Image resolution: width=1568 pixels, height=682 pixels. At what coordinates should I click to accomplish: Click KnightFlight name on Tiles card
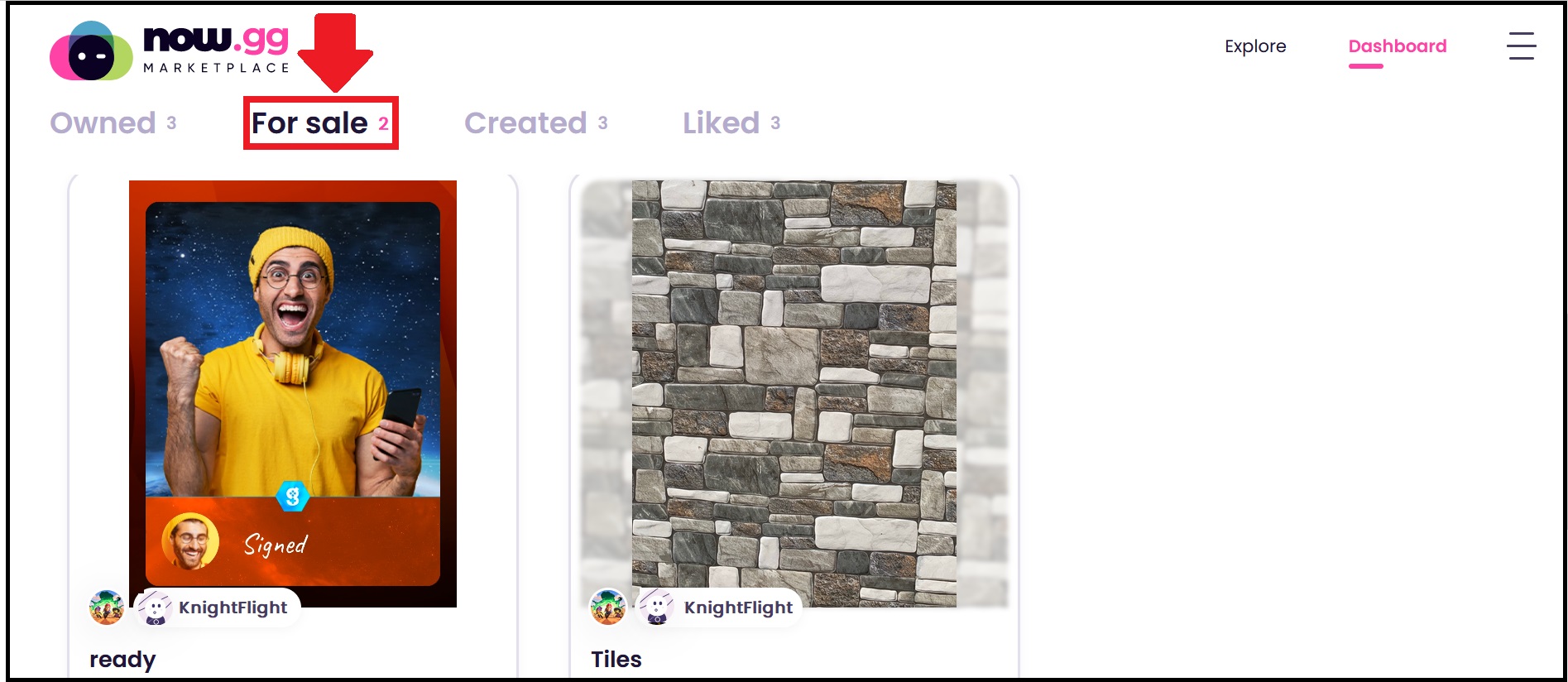pos(738,608)
